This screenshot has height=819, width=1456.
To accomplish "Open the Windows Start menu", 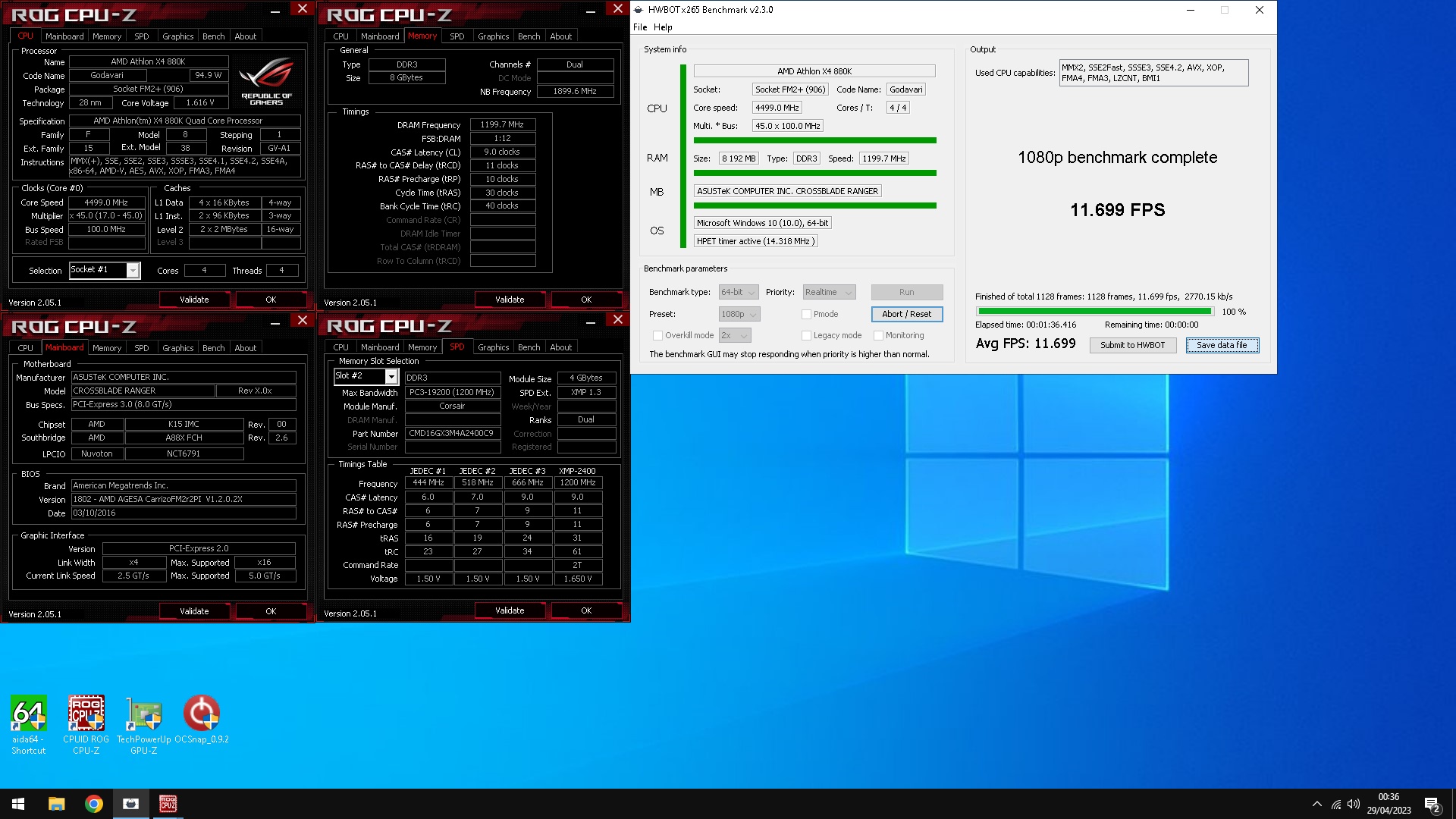I will 18,804.
